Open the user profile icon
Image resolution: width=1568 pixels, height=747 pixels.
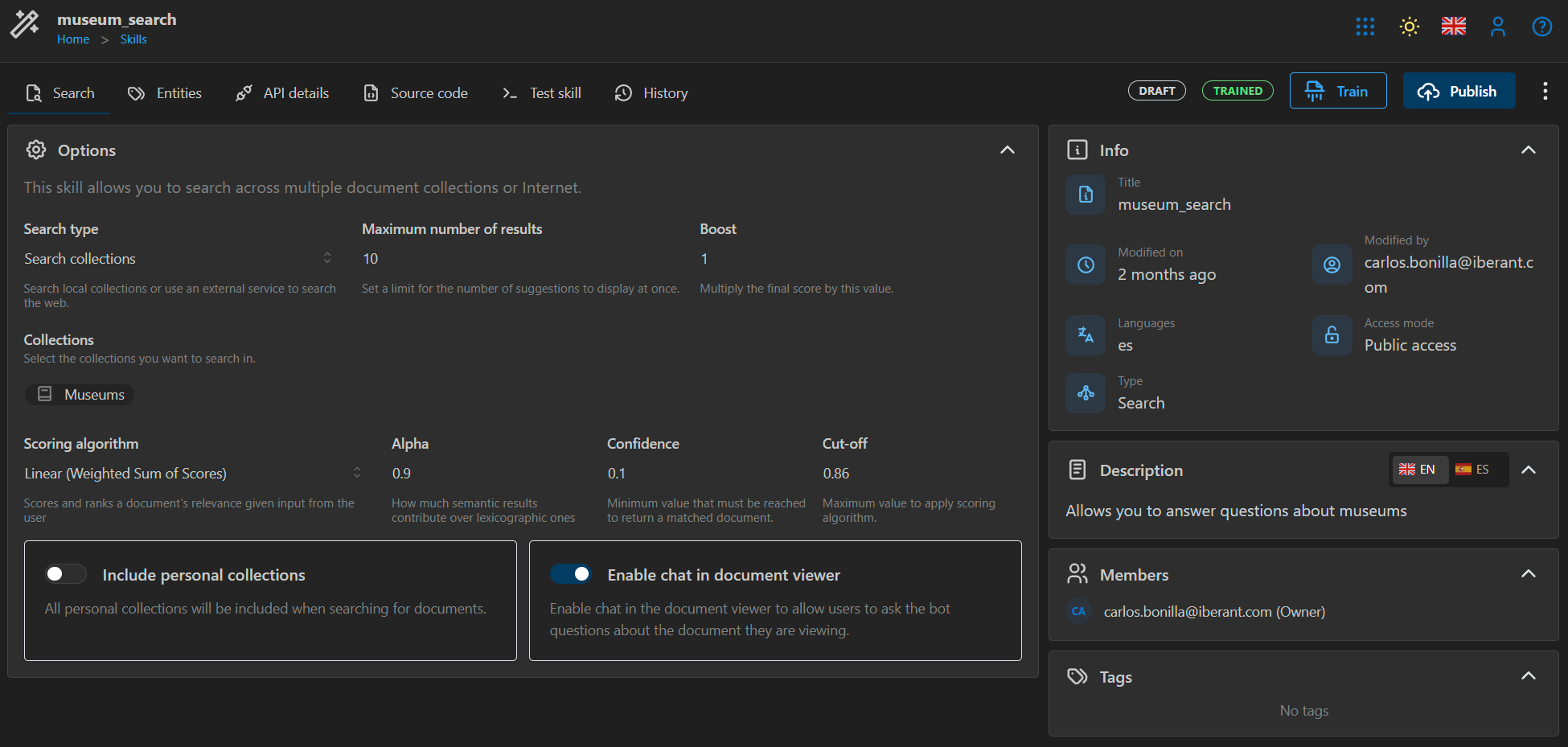(1498, 27)
